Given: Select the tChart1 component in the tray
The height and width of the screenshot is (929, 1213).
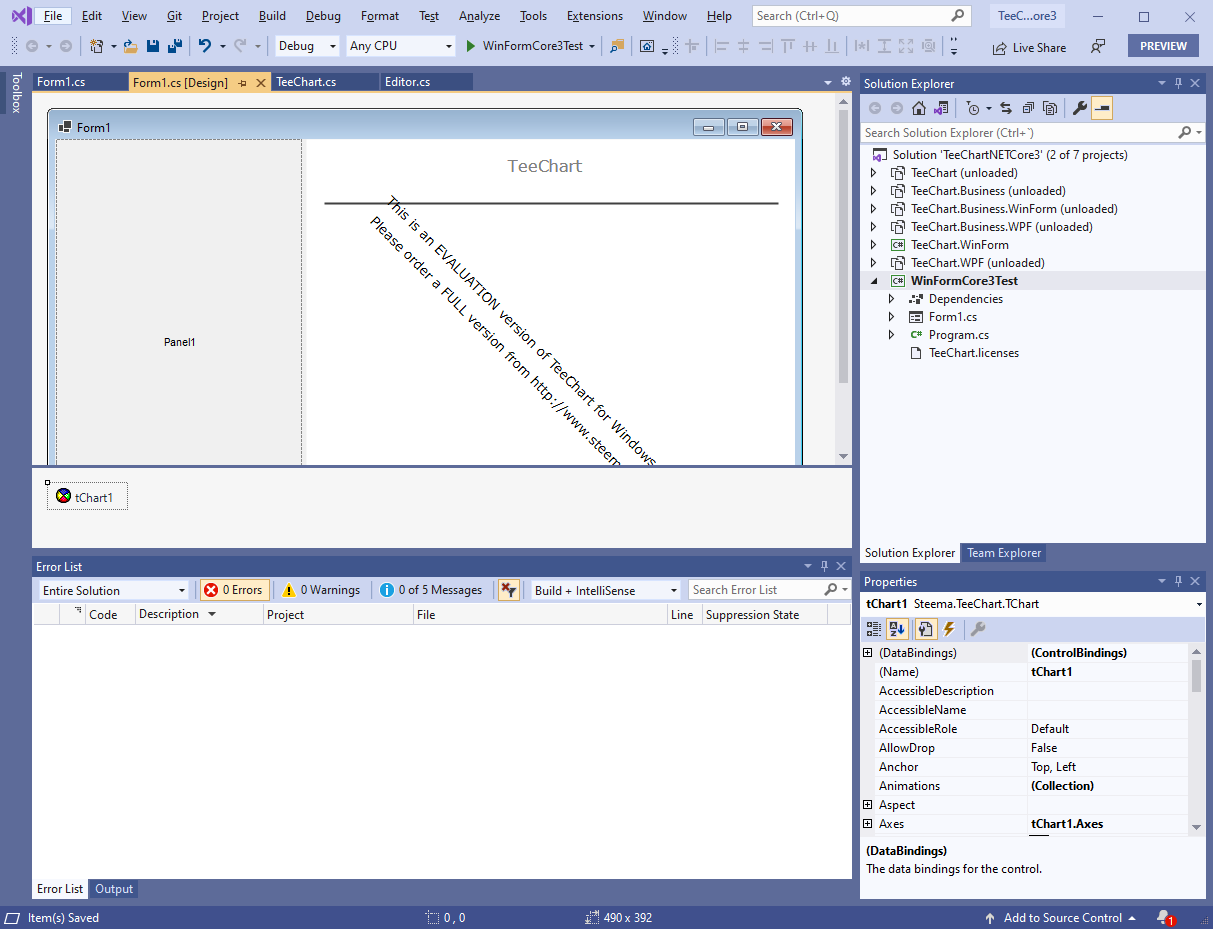Looking at the screenshot, I should pos(87,497).
